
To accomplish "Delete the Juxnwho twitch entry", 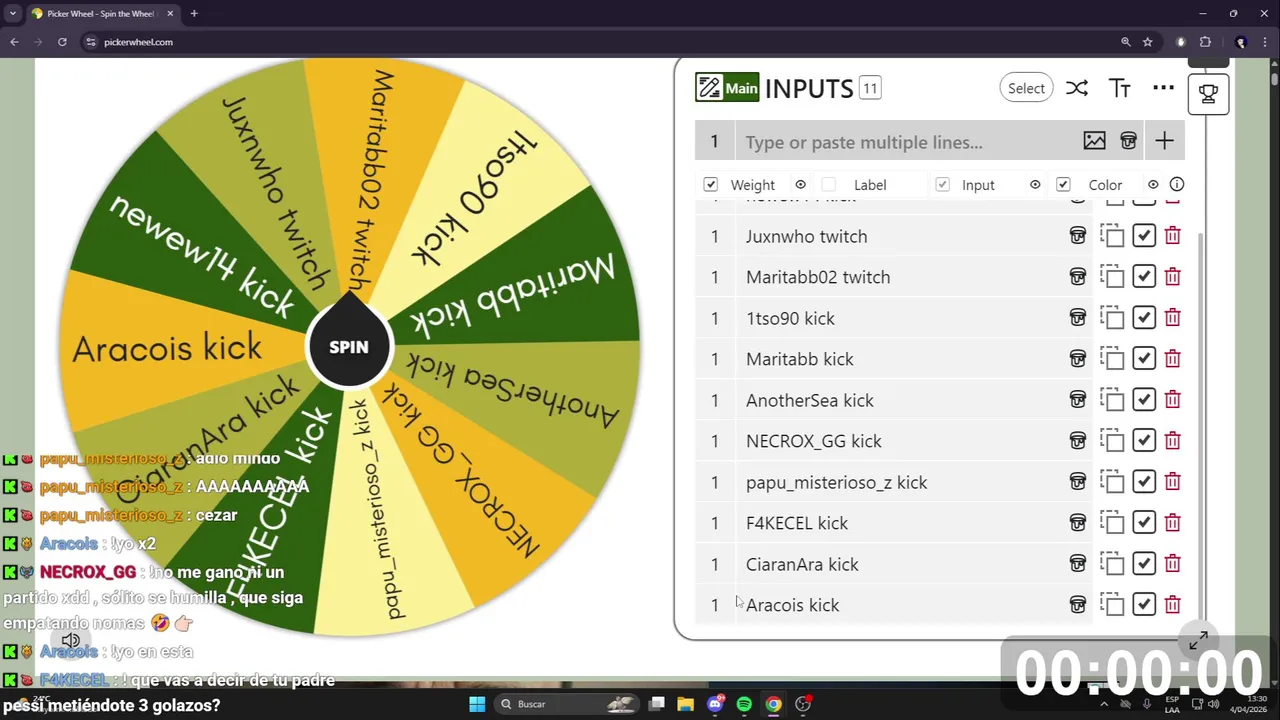I will (1172, 236).
